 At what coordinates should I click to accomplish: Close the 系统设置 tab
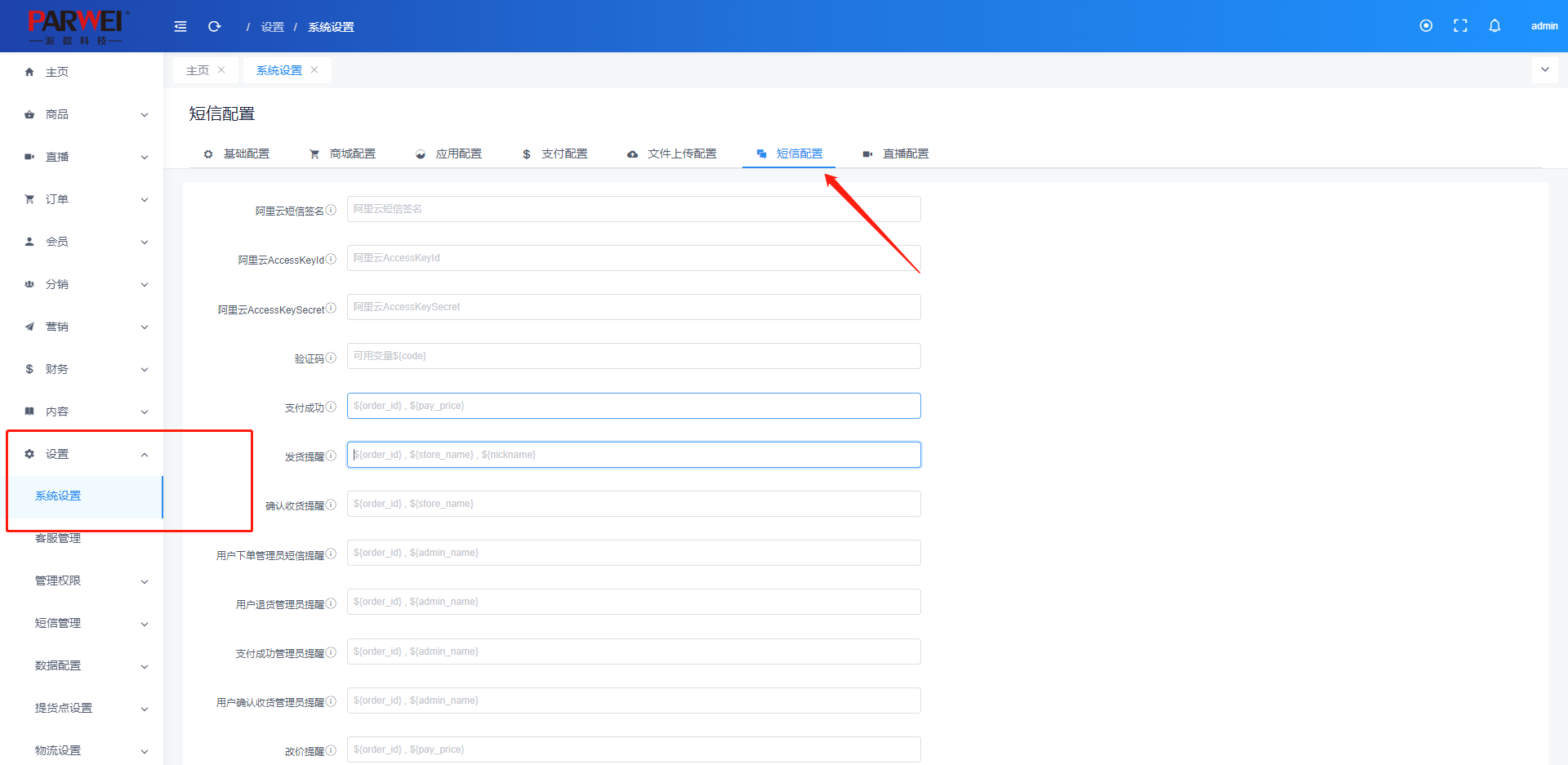point(314,70)
